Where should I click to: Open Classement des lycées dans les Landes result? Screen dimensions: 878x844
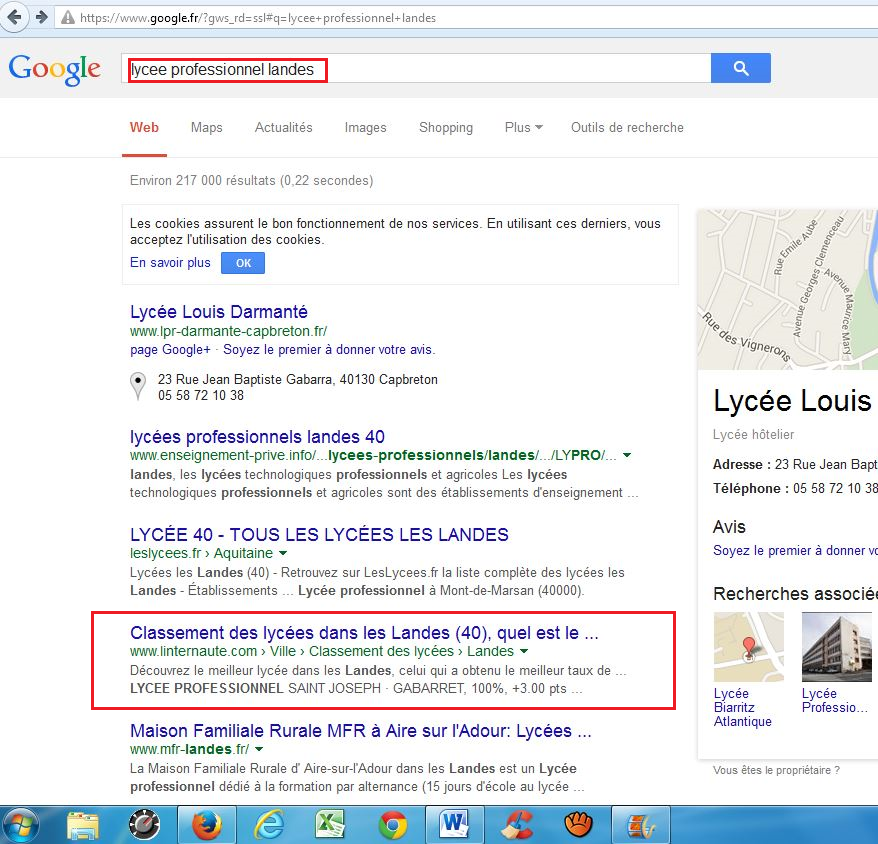pyautogui.click(x=364, y=632)
